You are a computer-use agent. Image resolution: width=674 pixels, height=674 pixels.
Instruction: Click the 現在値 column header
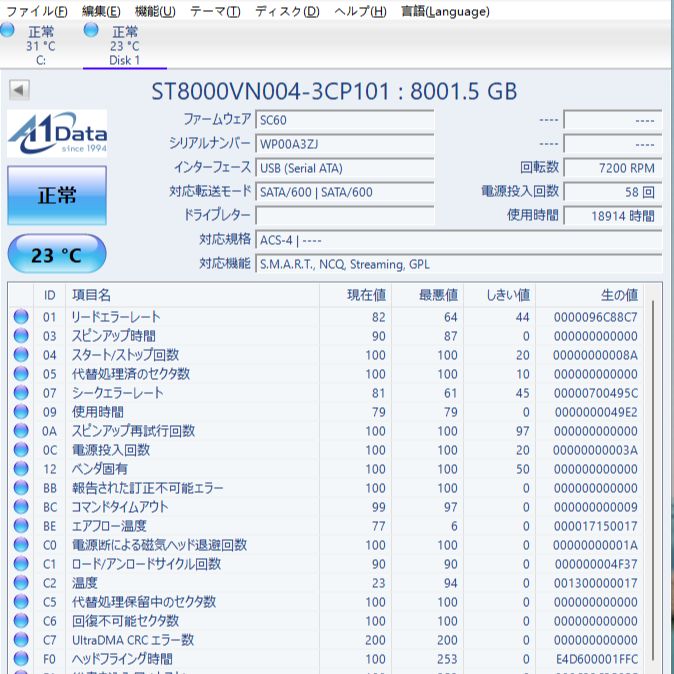[x=355, y=295]
